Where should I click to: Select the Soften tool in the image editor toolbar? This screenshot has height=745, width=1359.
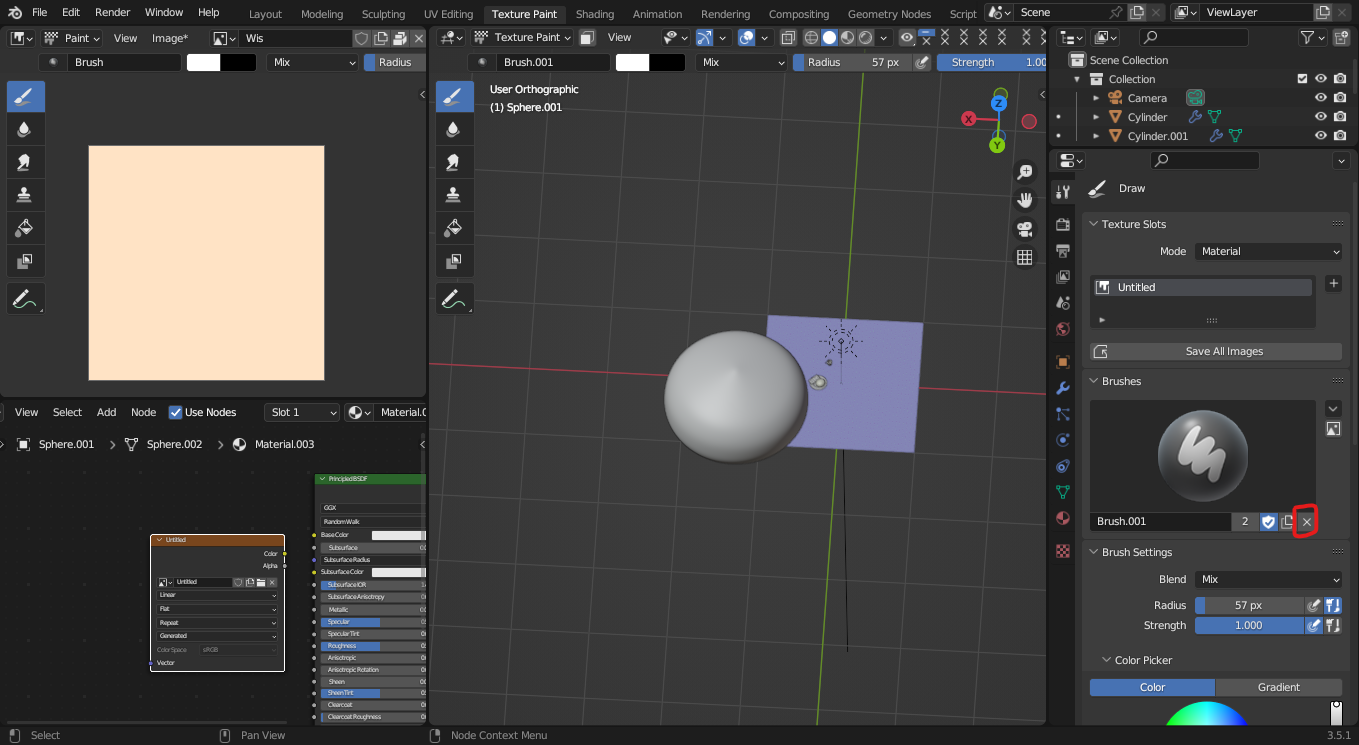point(25,129)
